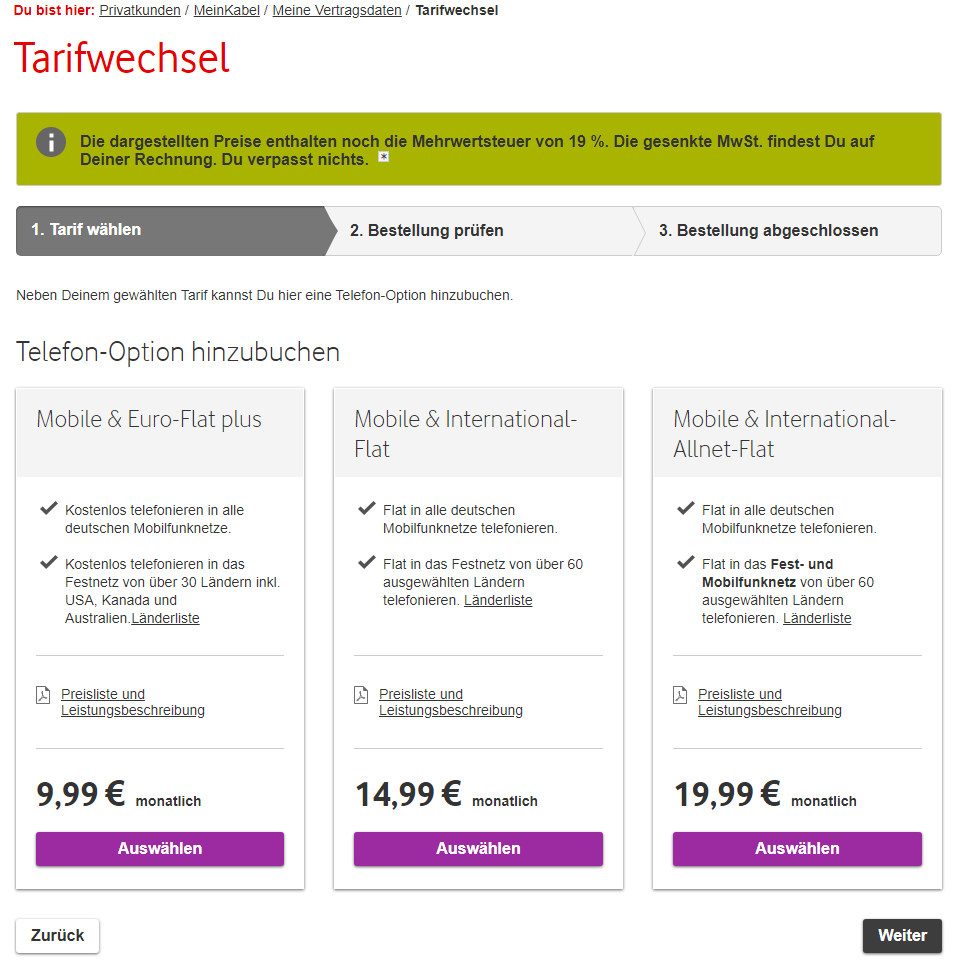Image resolution: width=954 pixels, height=971 pixels.
Task: Navigate to MeinKabel in breadcrumb
Action: pos(227,11)
